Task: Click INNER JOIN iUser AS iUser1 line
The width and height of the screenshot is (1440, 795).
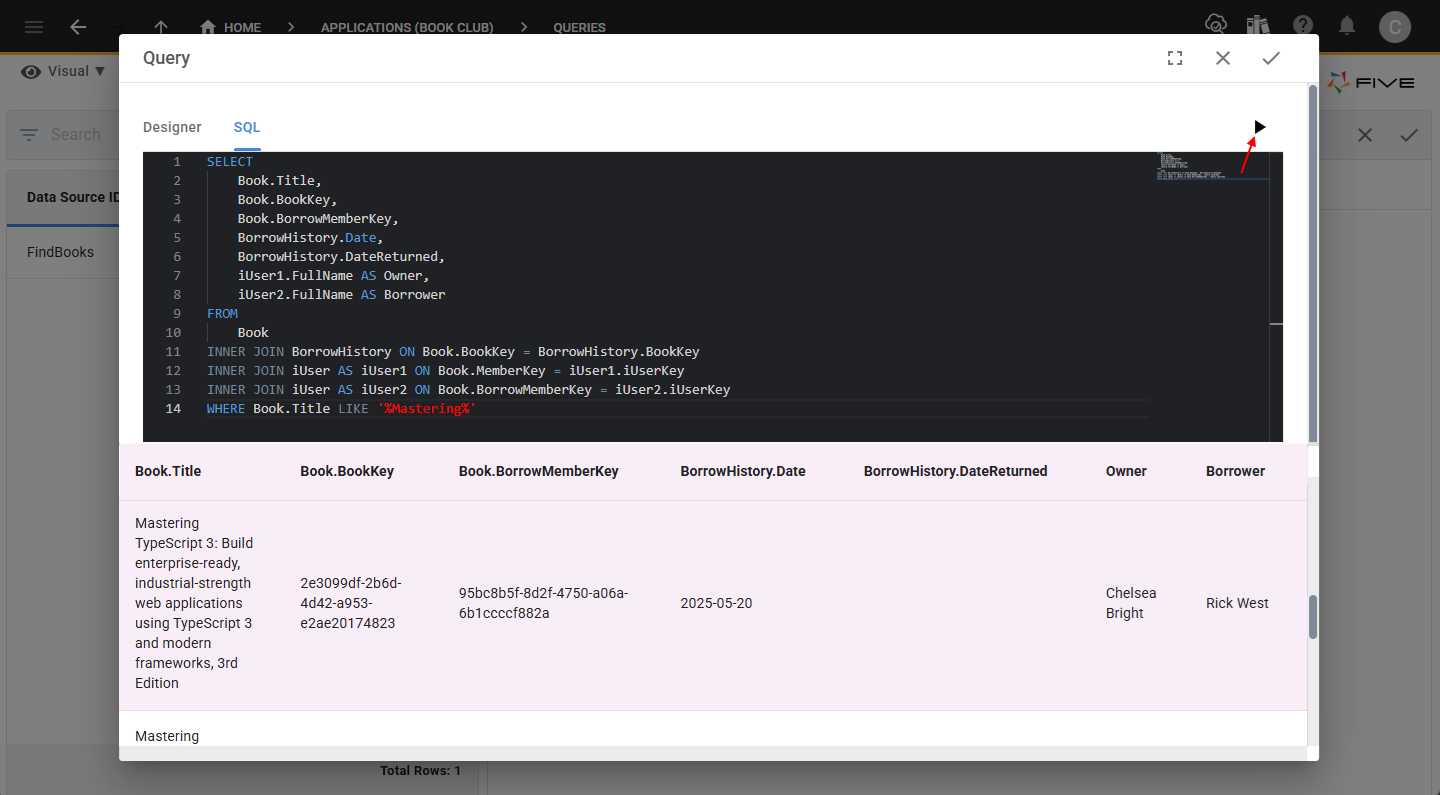Action: pyautogui.click(x=445, y=371)
